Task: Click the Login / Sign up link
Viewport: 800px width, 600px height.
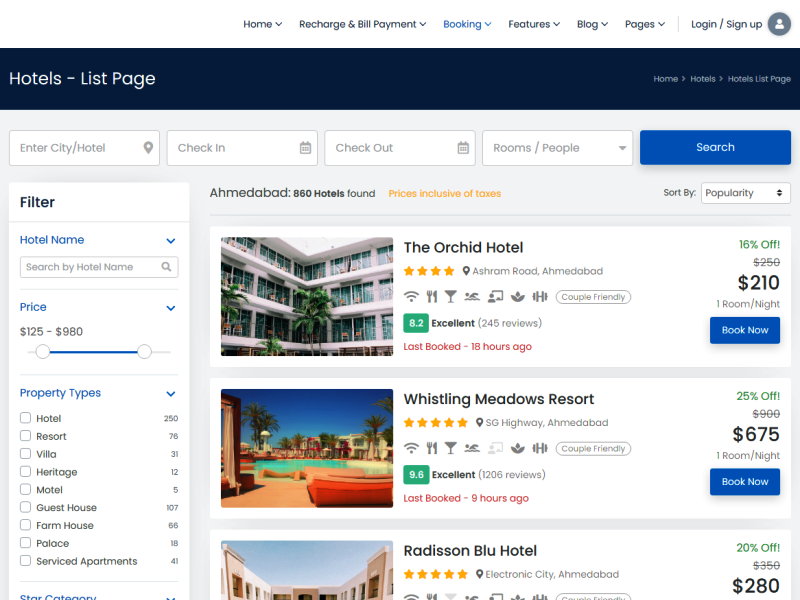Action: [726, 24]
